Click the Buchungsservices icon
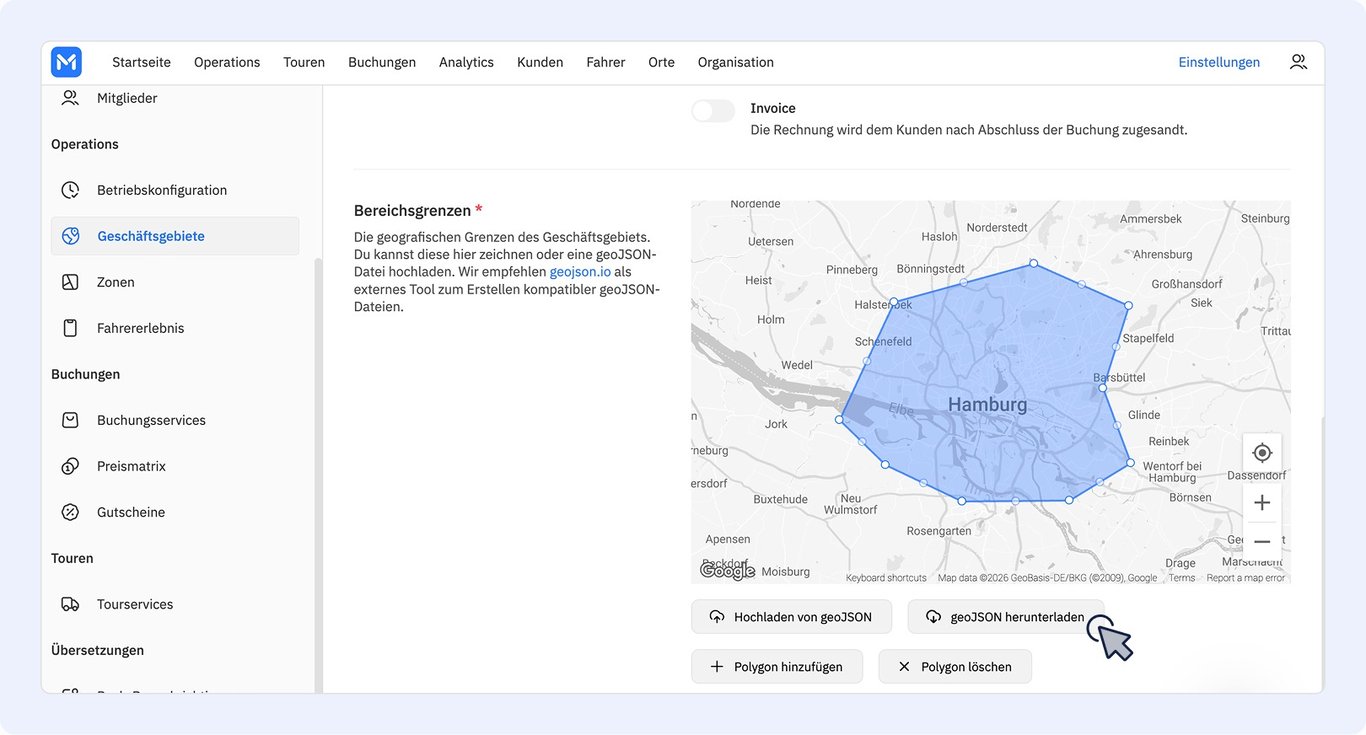Image resolution: width=1366 pixels, height=735 pixels. click(x=70, y=420)
